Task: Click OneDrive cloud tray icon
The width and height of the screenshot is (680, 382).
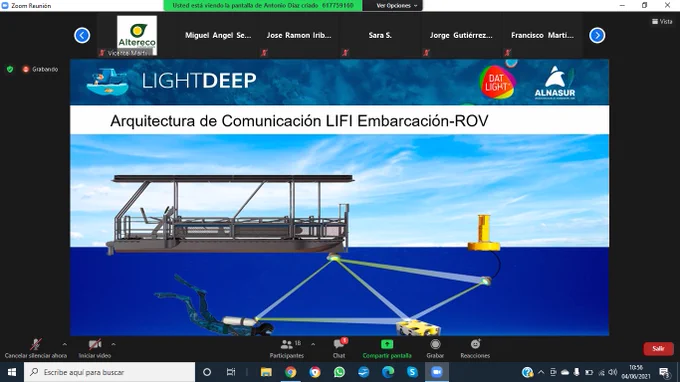Action: tap(565, 372)
